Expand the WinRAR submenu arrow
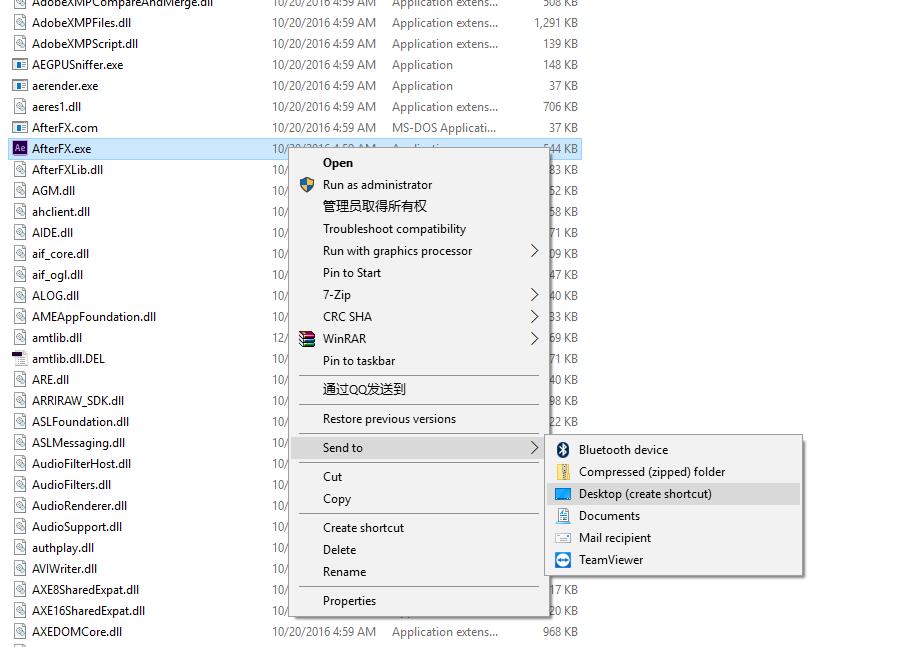 coord(534,339)
